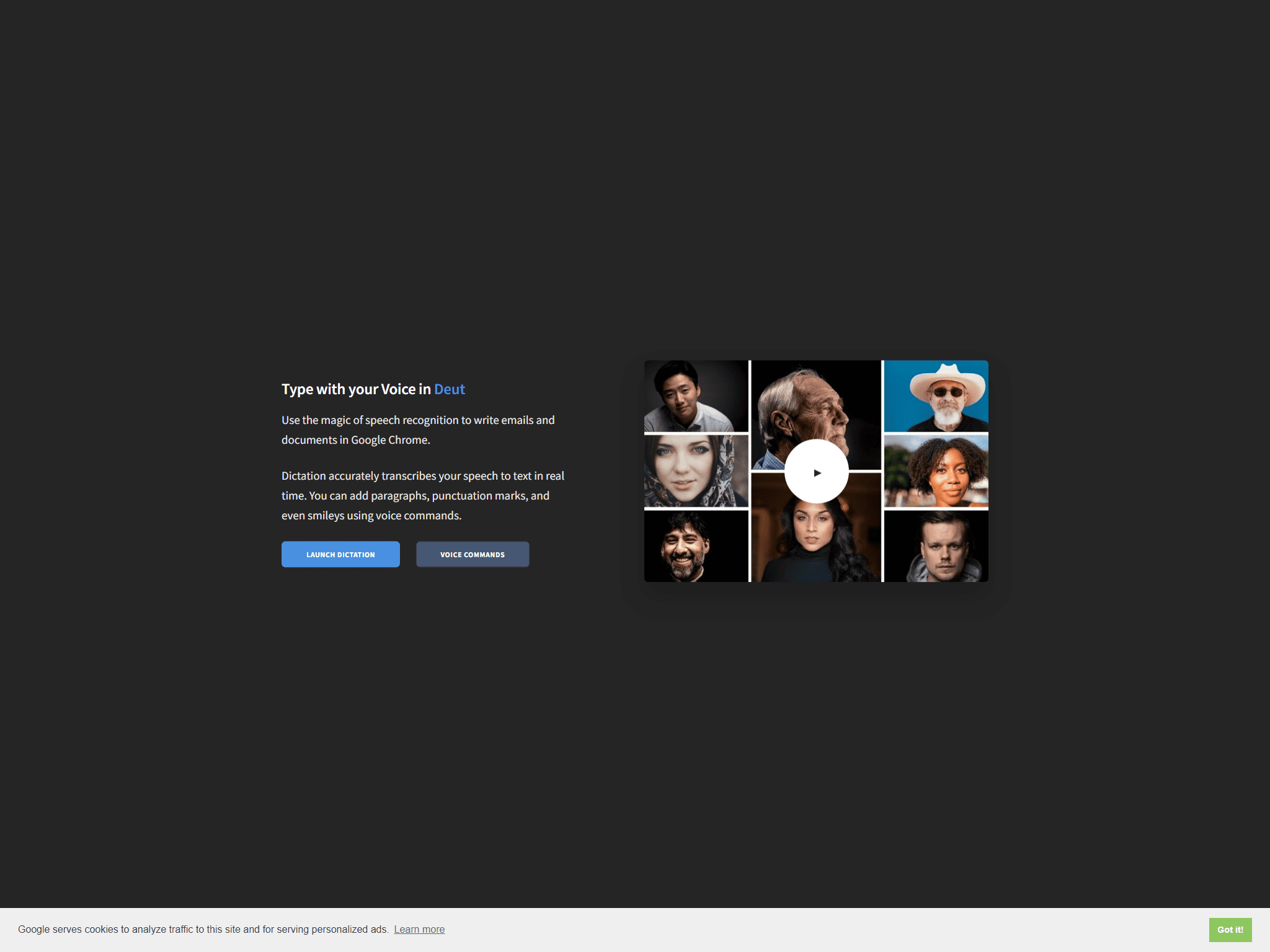This screenshot has height=952, width=1270.
Task: Click the curly-haired woman portrait
Action: [936, 471]
